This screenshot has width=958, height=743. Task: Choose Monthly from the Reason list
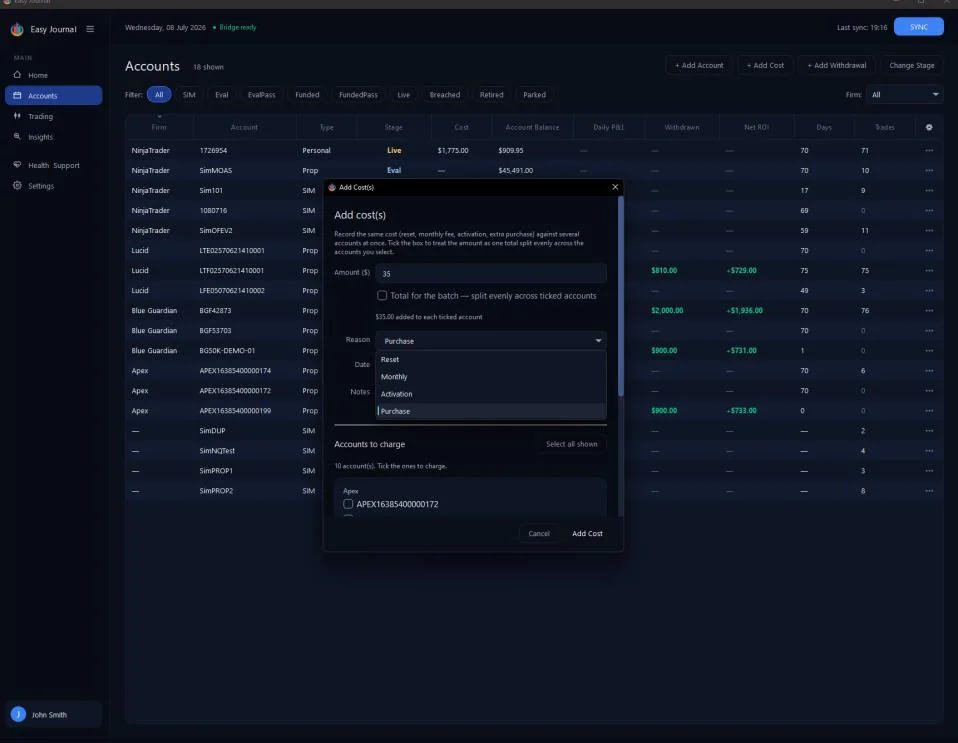click(x=491, y=376)
